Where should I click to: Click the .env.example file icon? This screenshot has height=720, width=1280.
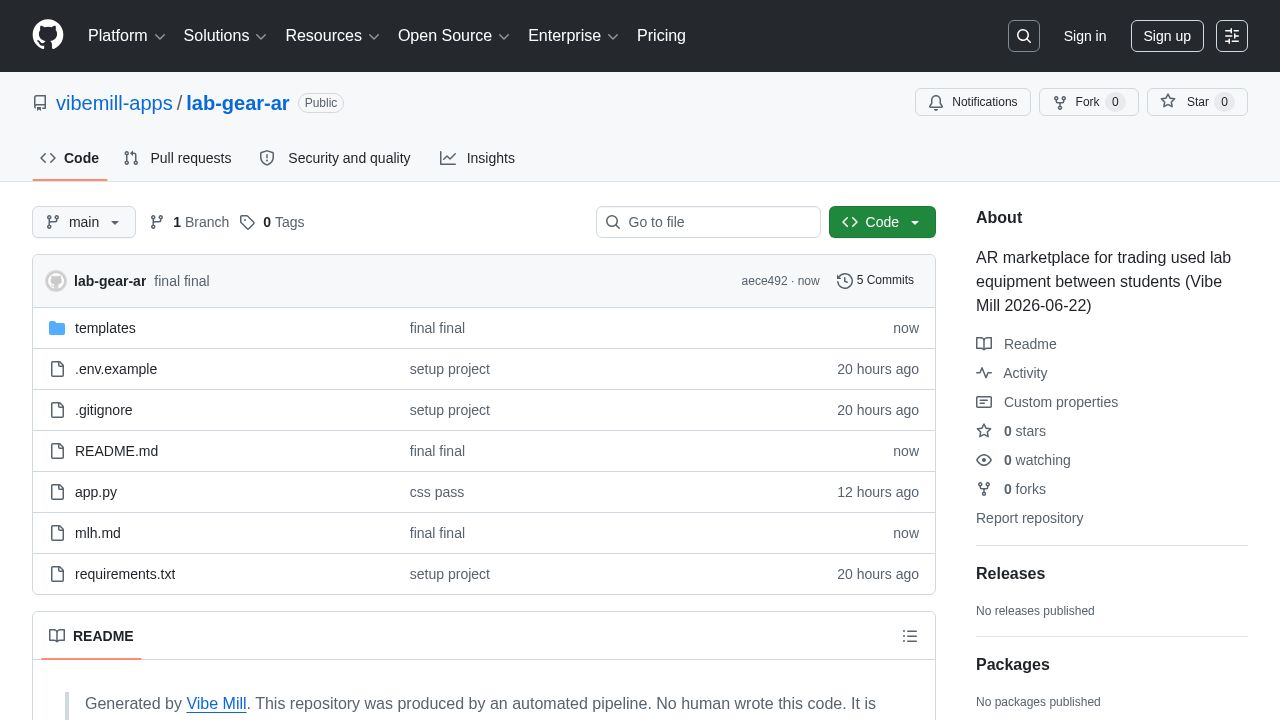coord(57,369)
